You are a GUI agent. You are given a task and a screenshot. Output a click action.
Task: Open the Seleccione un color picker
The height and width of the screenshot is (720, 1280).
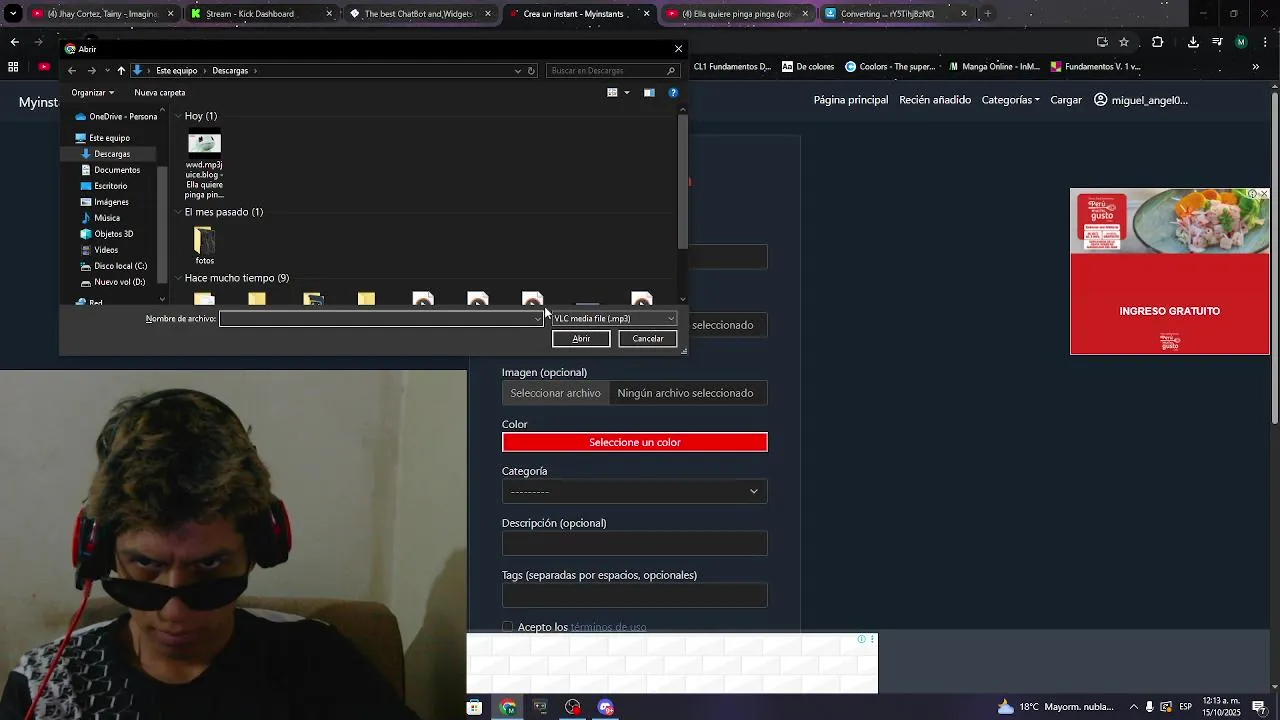[635, 442]
